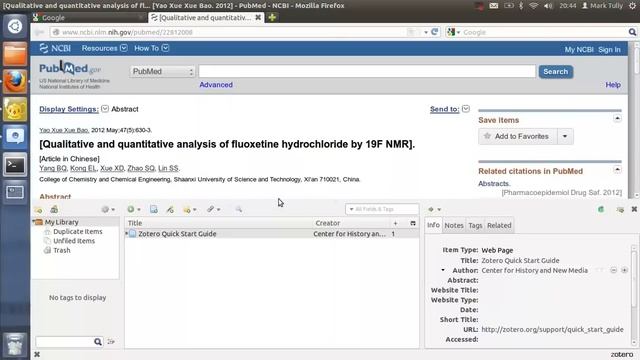Select My Library in Zotero
This screenshot has width=640, height=360.
pyautogui.click(x=62, y=222)
